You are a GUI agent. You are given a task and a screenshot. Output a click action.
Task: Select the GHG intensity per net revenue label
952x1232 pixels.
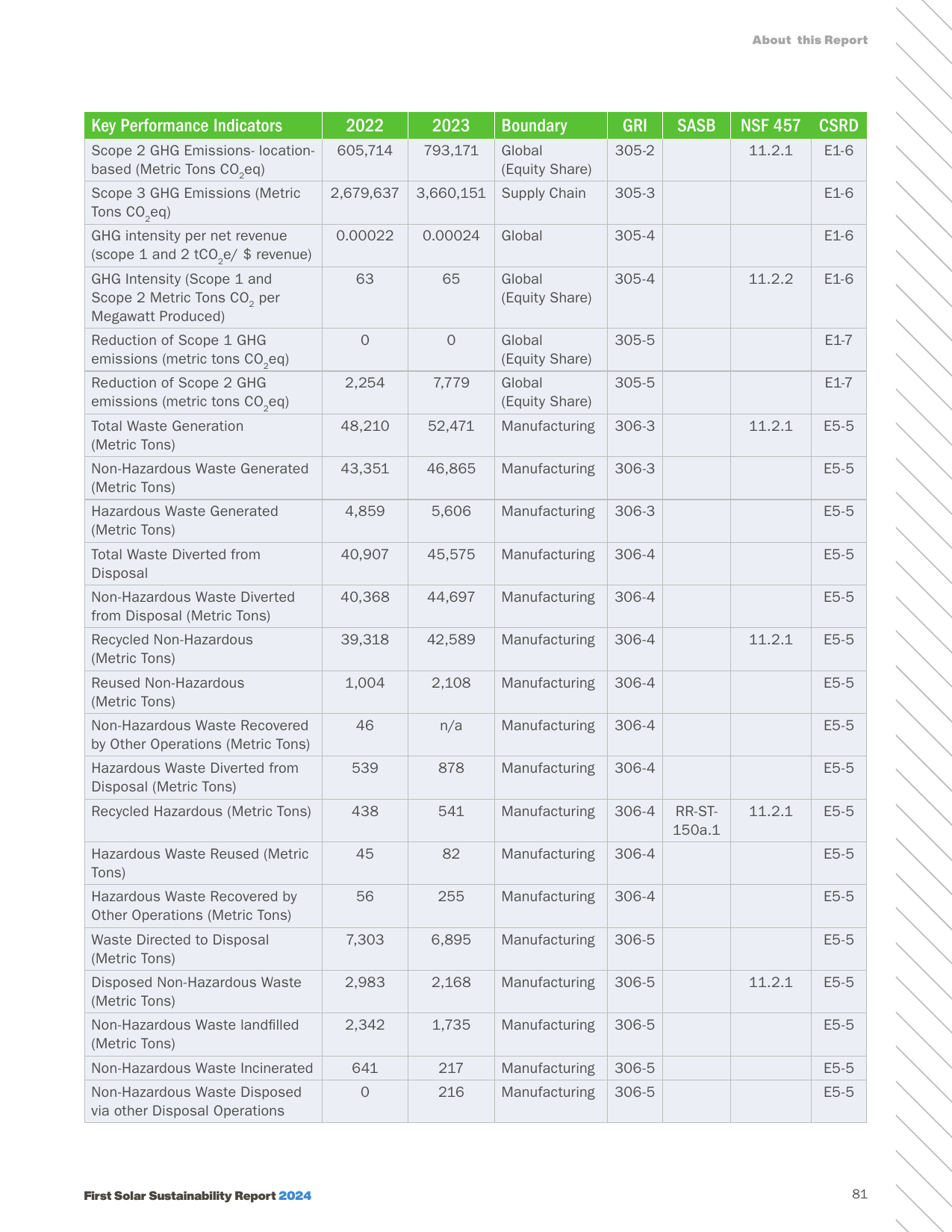(x=202, y=245)
